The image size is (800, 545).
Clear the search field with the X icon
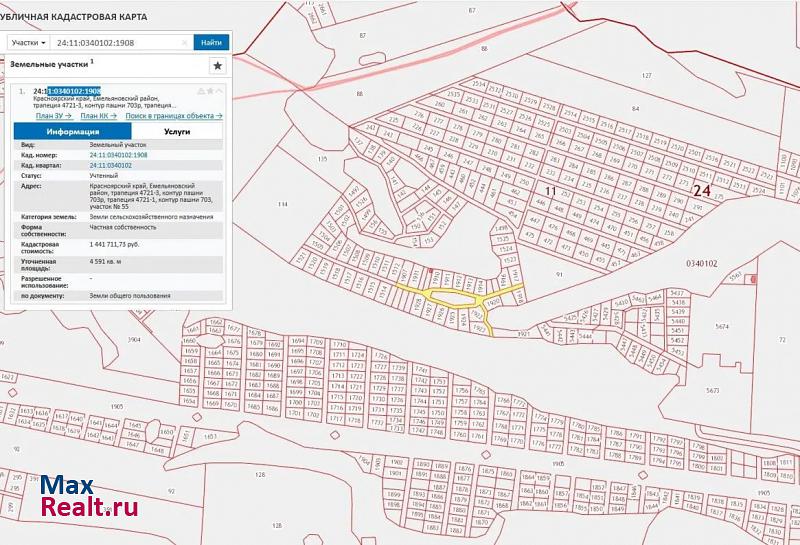pyautogui.click(x=183, y=43)
